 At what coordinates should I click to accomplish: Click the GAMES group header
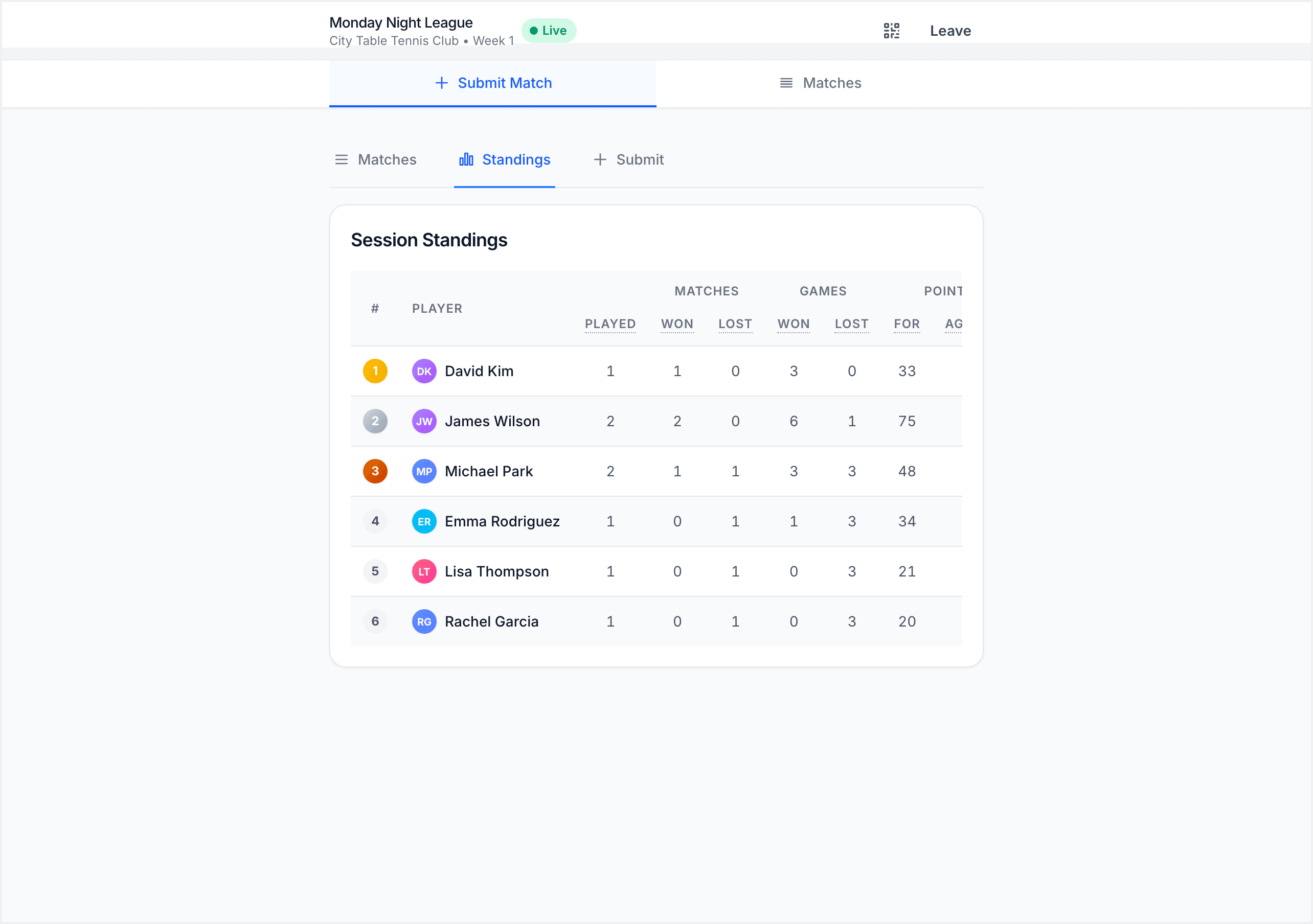click(823, 292)
